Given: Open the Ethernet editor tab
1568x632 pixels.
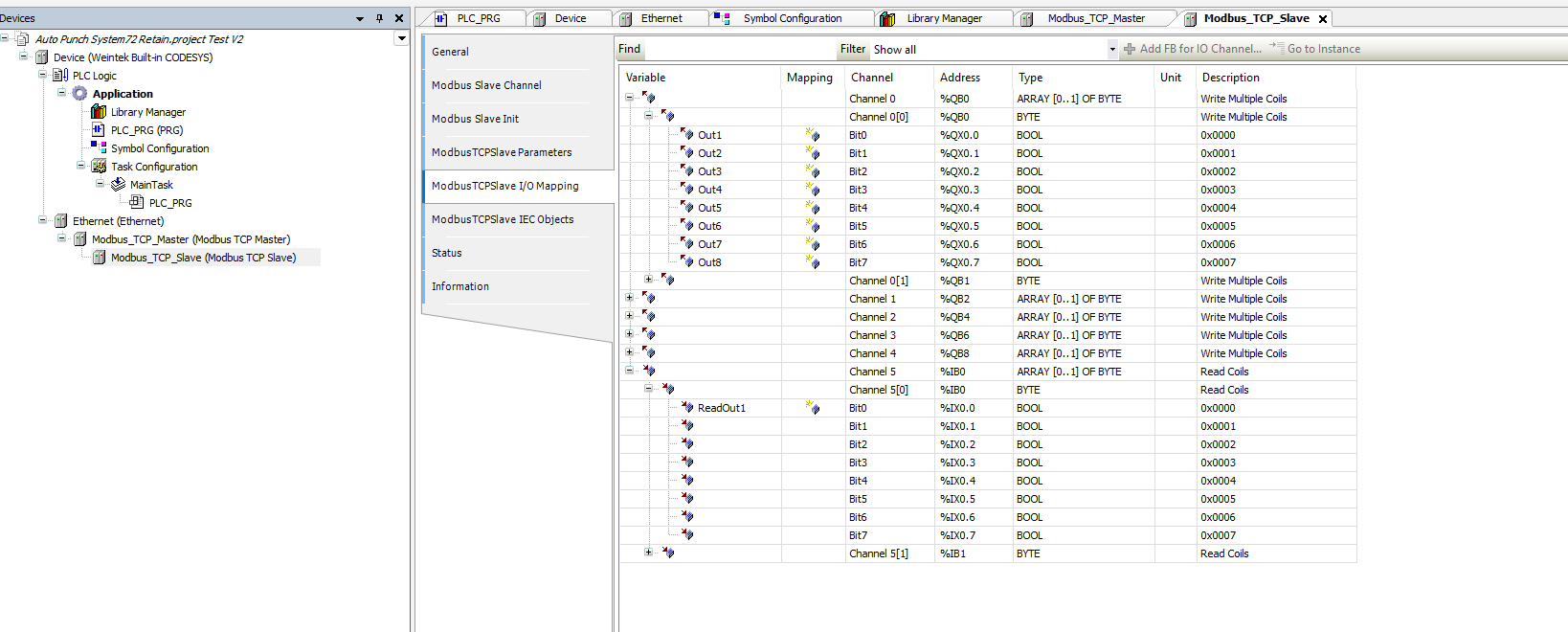Looking at the screenshot, I should tap(661, 18).
